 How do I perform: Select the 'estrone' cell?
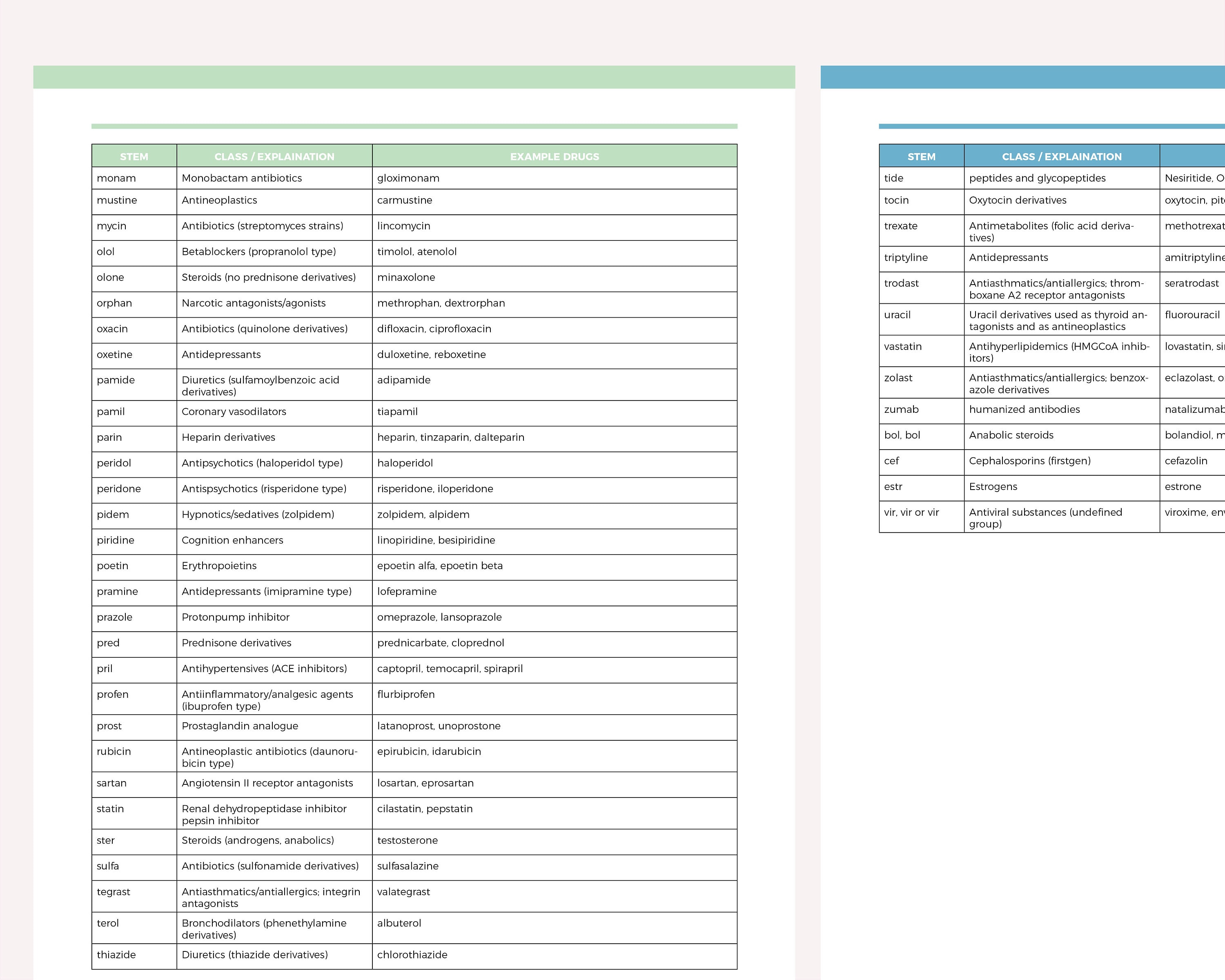pos(1193,488)
